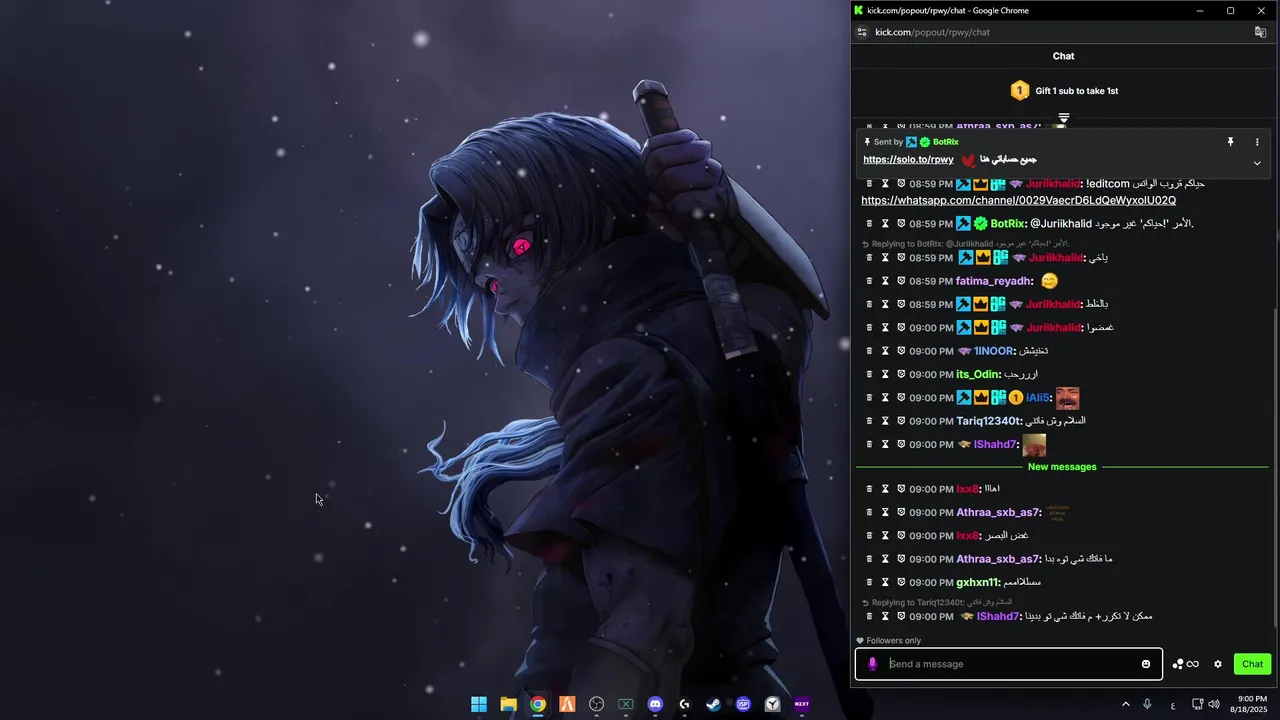Screen dimensions: 1280x720
Task: Open the Kicks points icon with infinity
Action: pyautogui.click(x=1185, y=664)
